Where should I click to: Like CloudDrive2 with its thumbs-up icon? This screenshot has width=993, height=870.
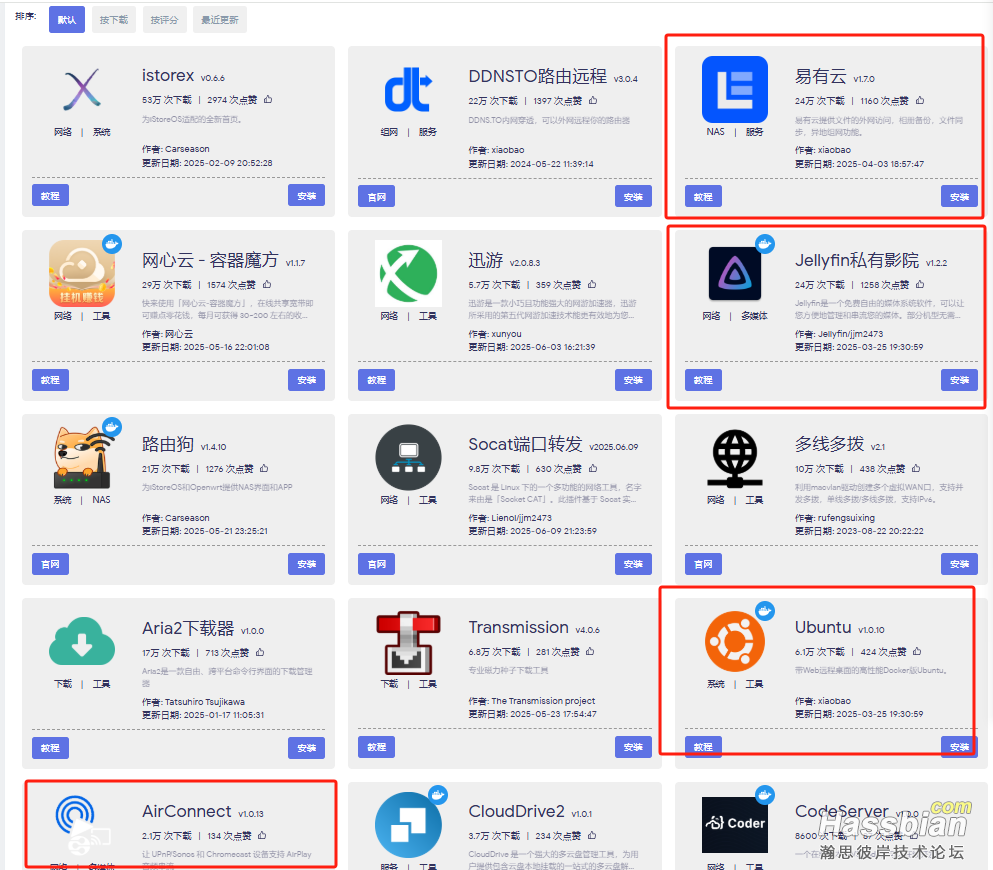coord(594,835)
